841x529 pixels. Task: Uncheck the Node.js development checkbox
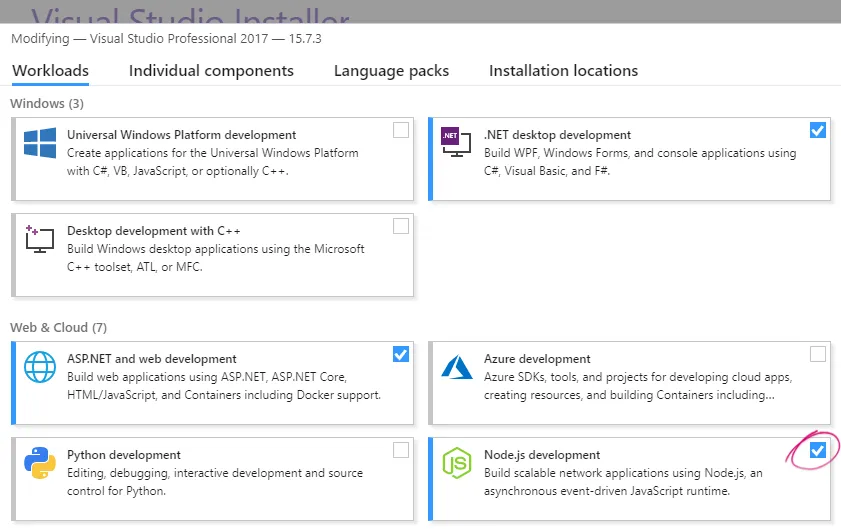818,450
